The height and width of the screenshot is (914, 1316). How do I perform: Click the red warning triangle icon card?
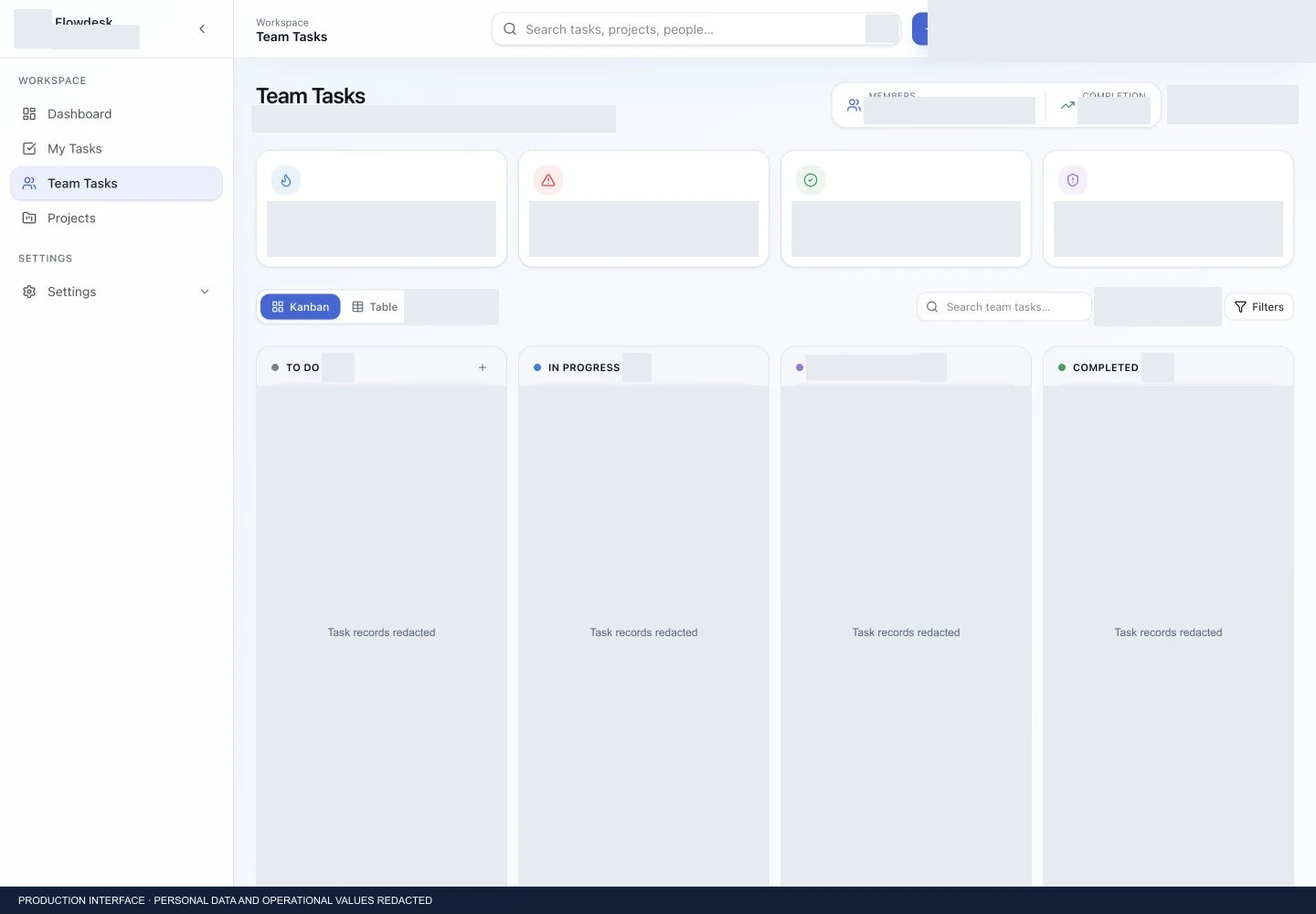click(548, 180)
